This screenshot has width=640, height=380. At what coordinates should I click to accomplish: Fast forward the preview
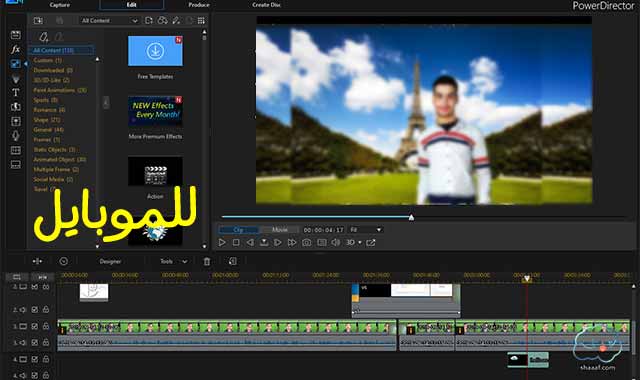[292, 242]
